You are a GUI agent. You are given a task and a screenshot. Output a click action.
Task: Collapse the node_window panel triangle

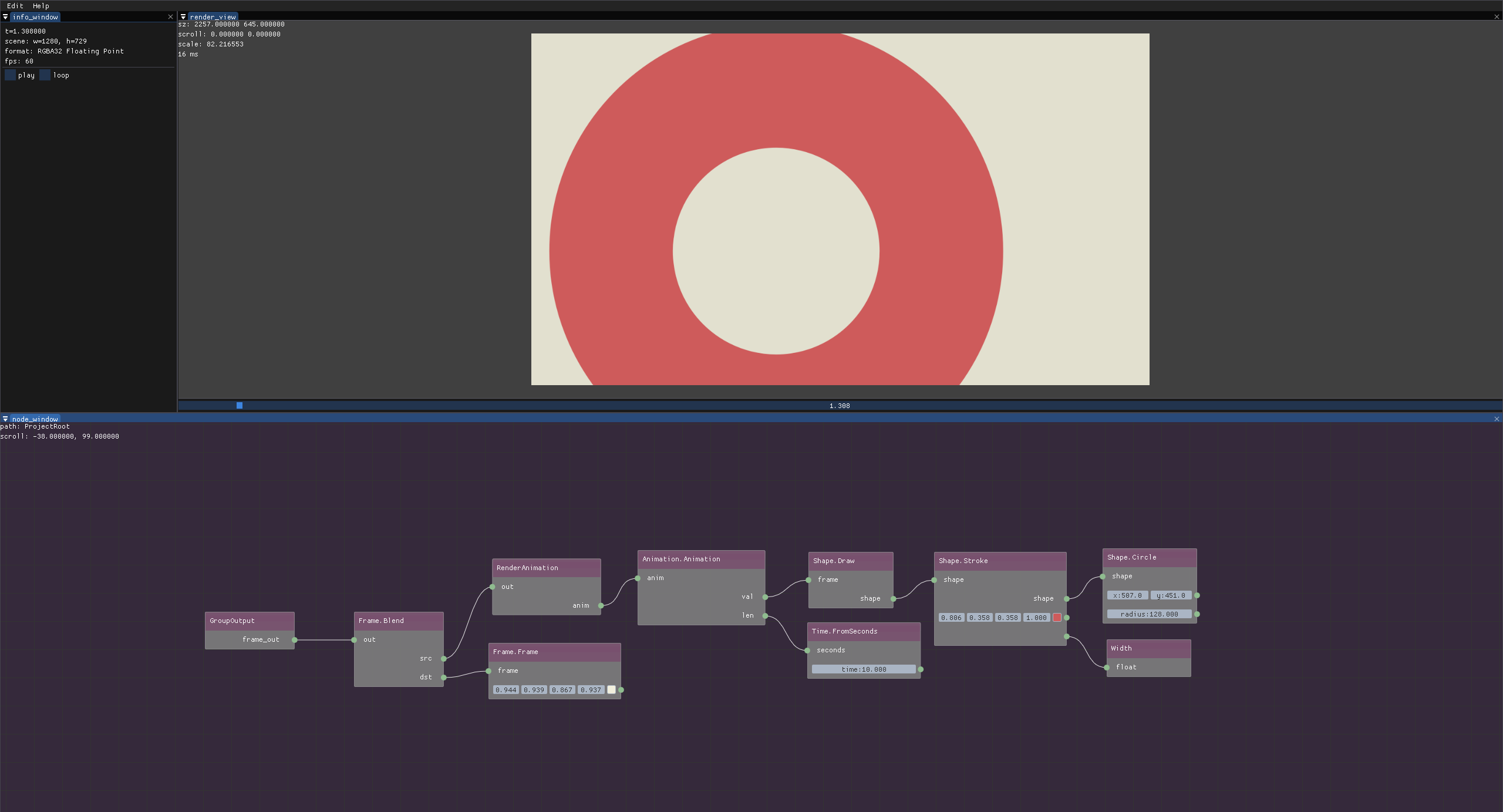(x=5, y=419)
